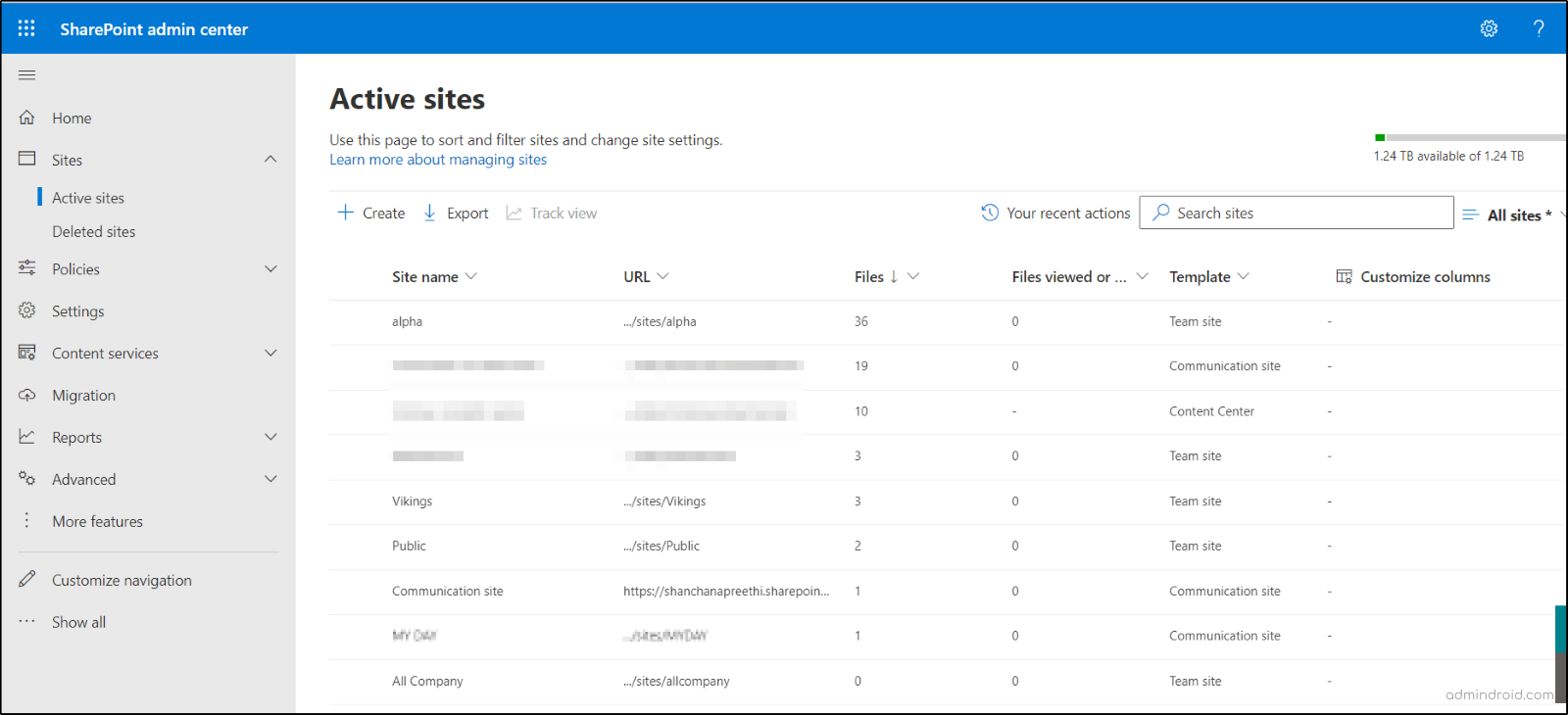The height and width of the screenshot is (715, 1568).
Task: Click the .../sites/allcompany URL cell
Action: pyautogui.click(x=676, y=682)
